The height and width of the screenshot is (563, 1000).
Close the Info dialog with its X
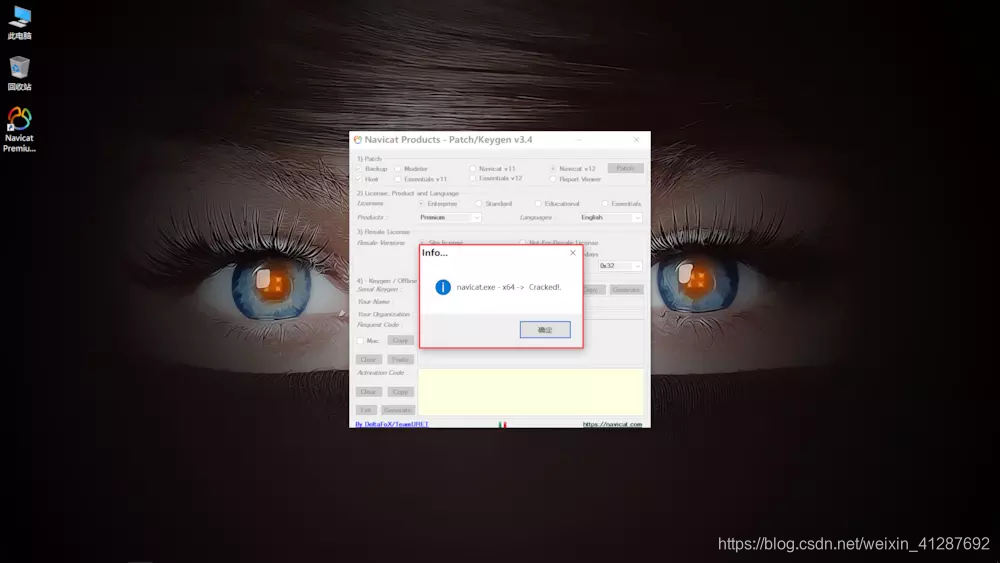(x=573, y=252)
